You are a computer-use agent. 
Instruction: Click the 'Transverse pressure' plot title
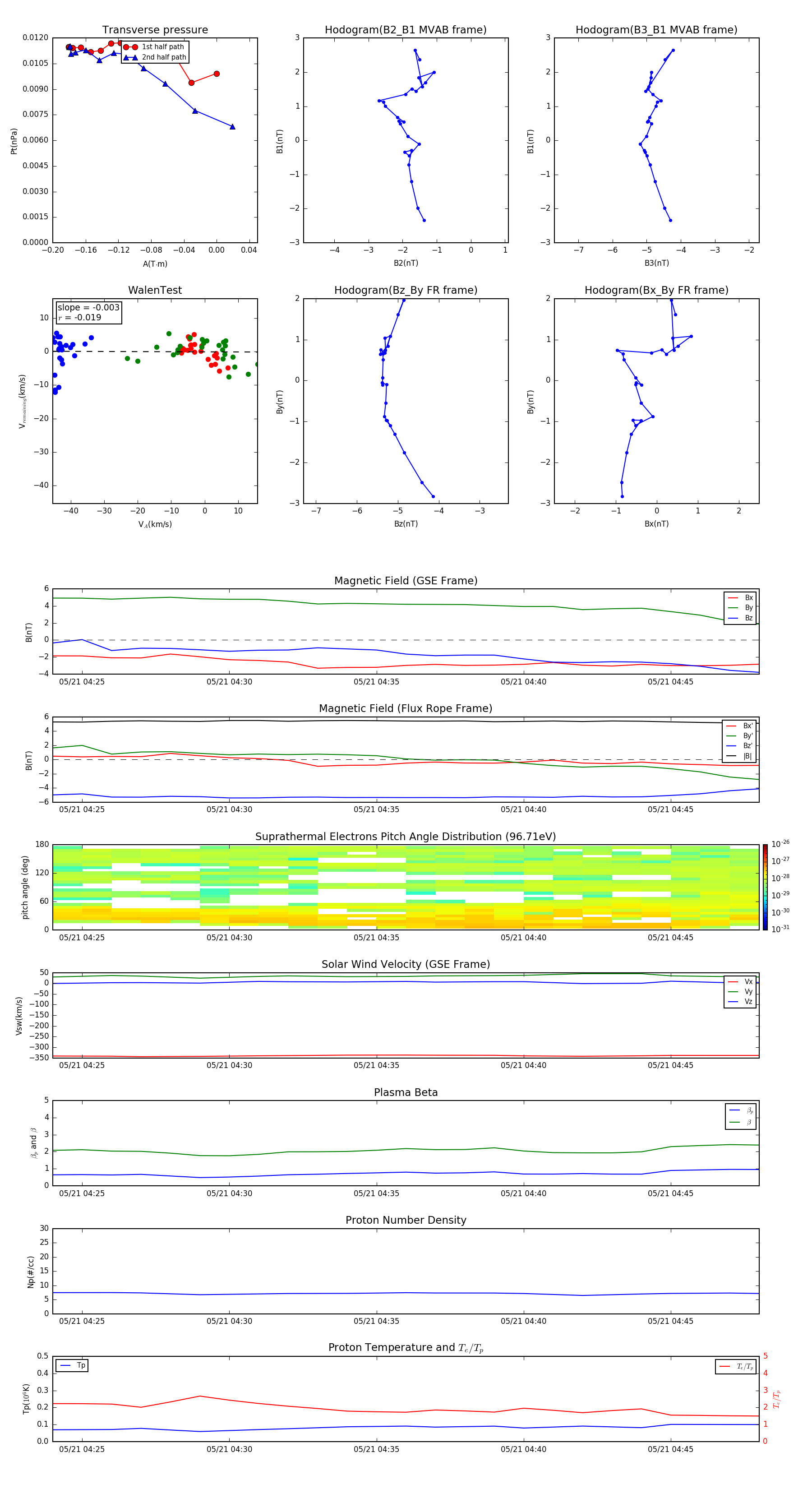tap(155, 29)
